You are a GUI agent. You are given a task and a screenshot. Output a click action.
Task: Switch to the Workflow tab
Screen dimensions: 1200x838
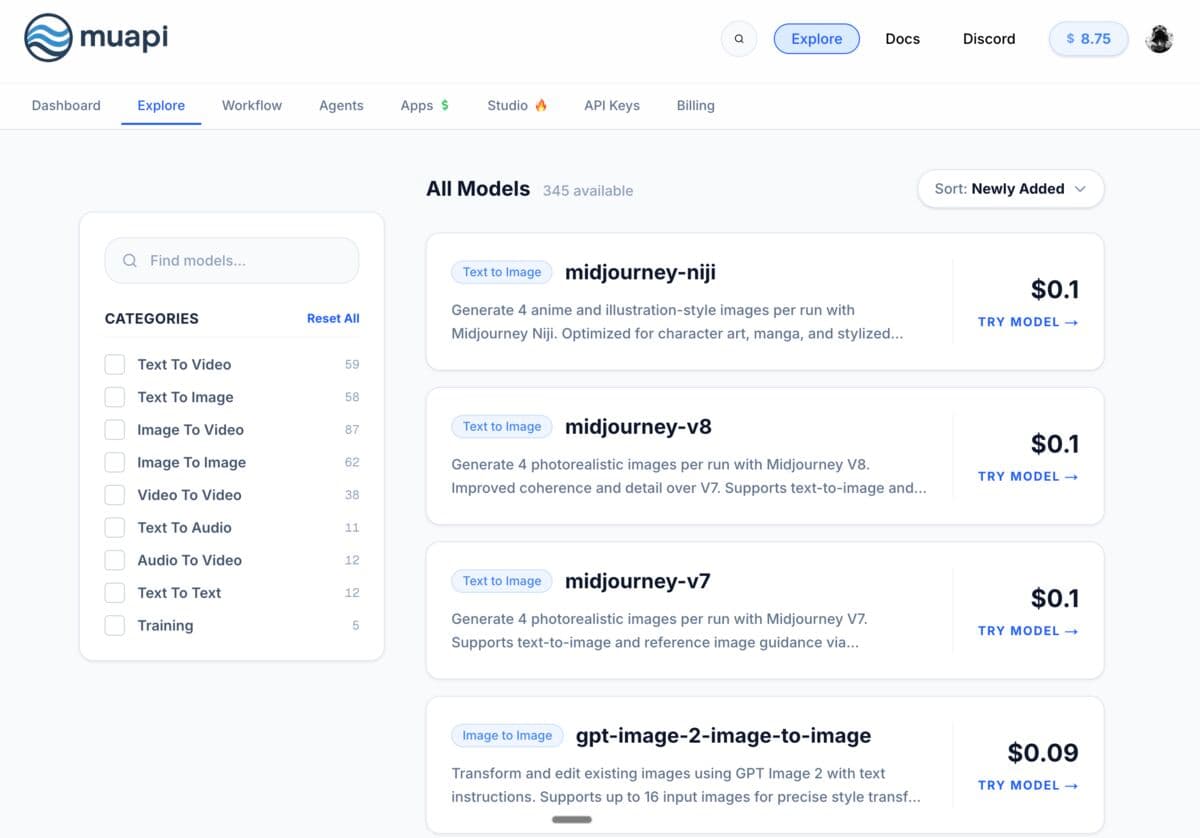(252, 105)
